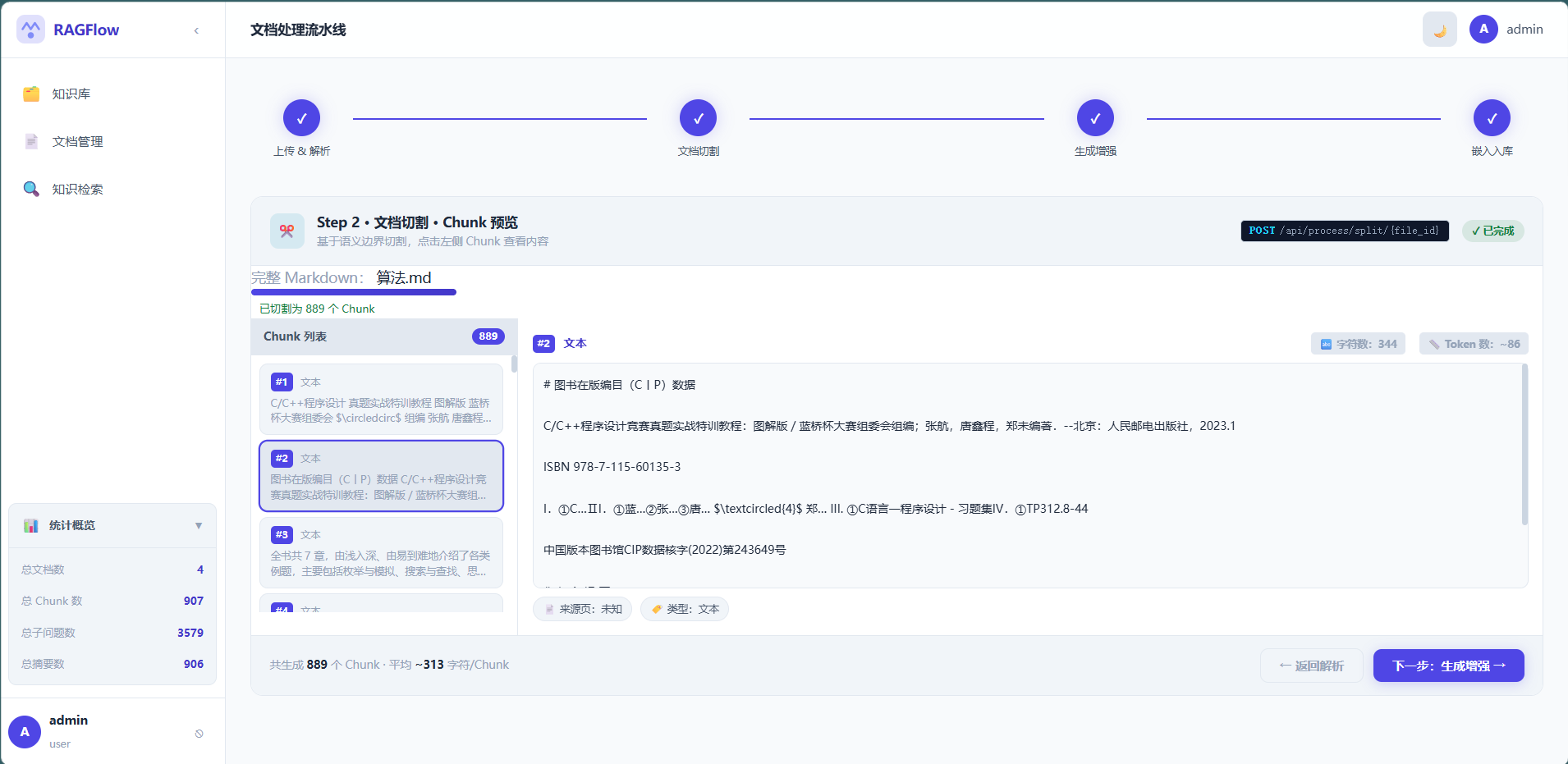The image size is (1568, 764).
Task: Select chunk #1 in the Chunk list
Action: [381, 399]
